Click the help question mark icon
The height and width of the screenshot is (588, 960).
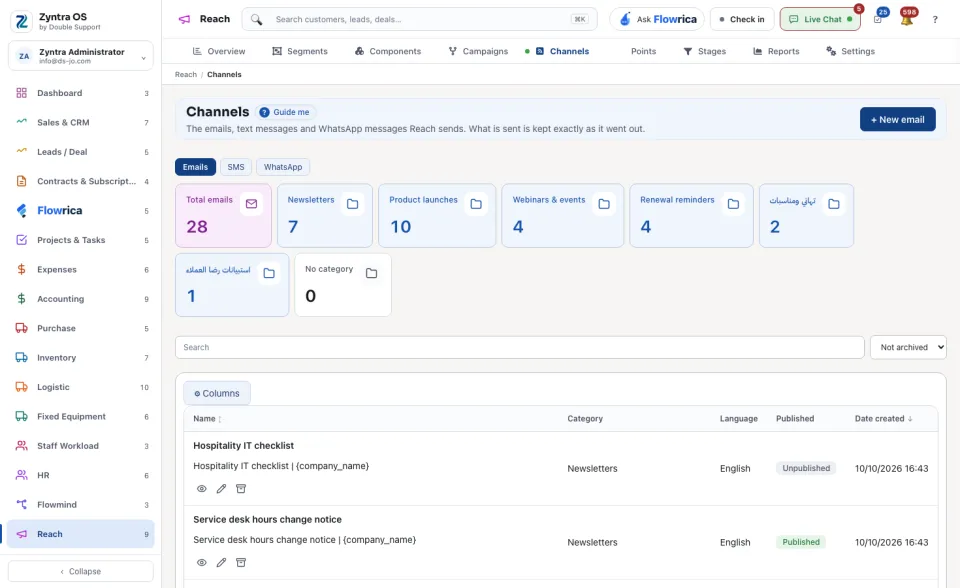pos(935,20)
